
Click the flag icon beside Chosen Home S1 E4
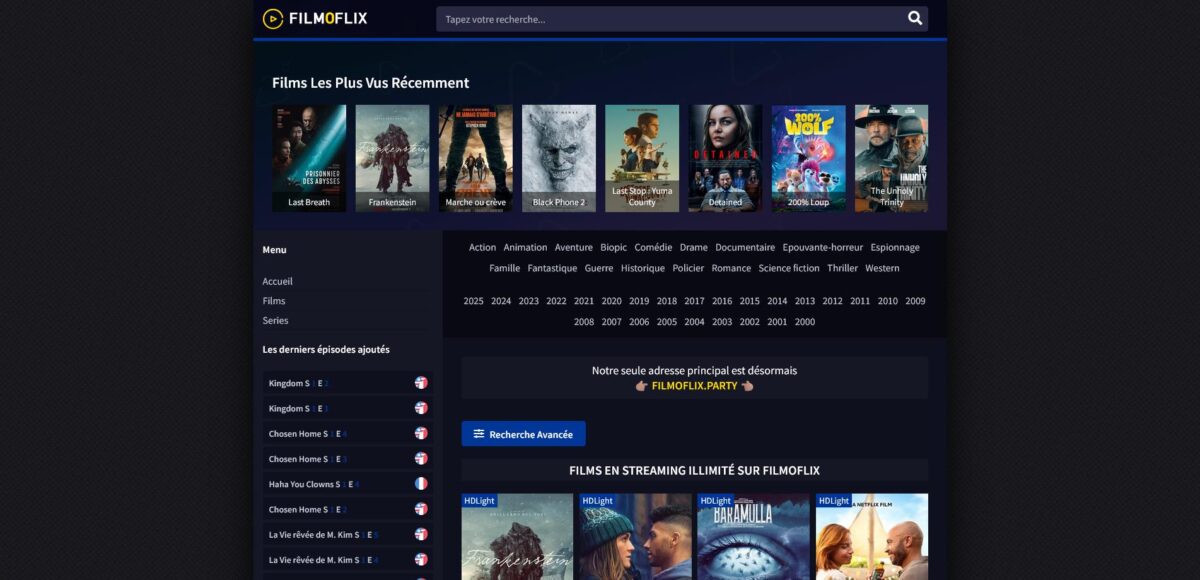[x=421, y=433]
